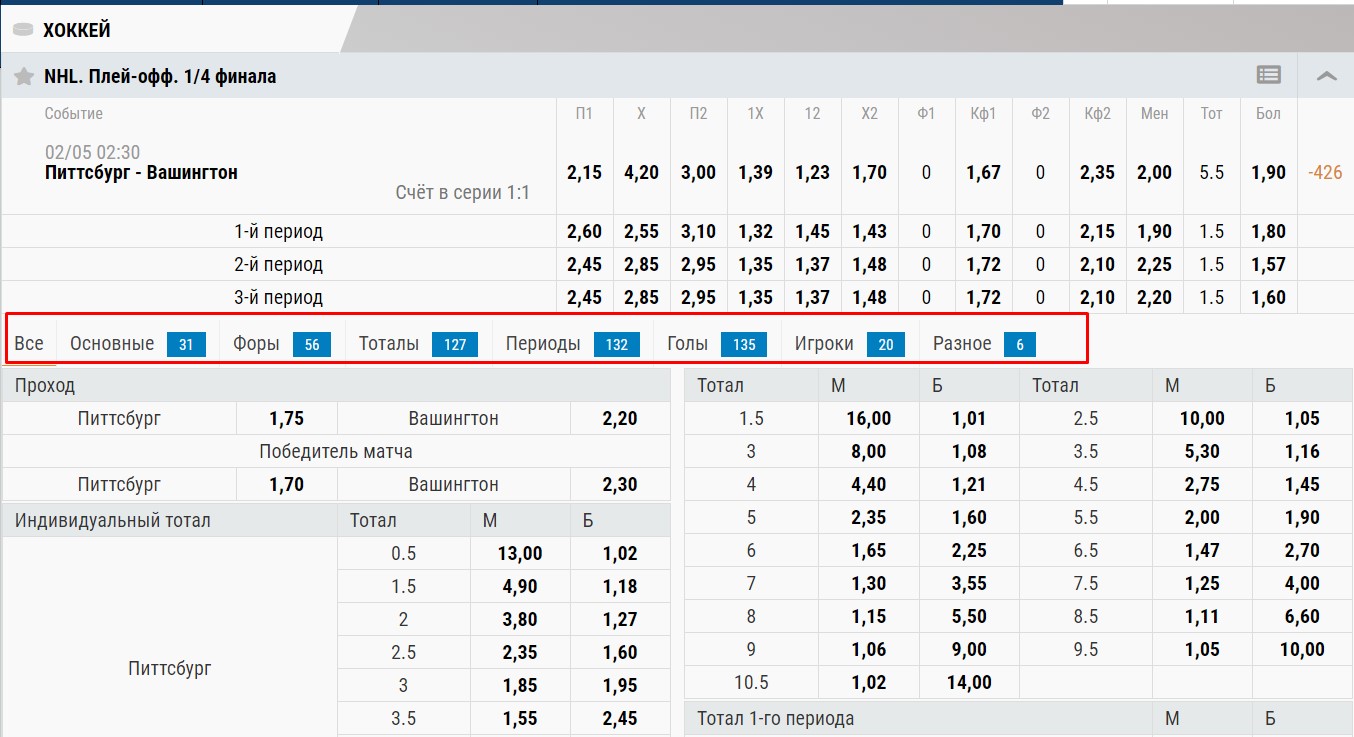Image resolution: width=1354 pixels, height=737 pixels.
Task: Switch to list view layout icon
Action: (1269, 75)
